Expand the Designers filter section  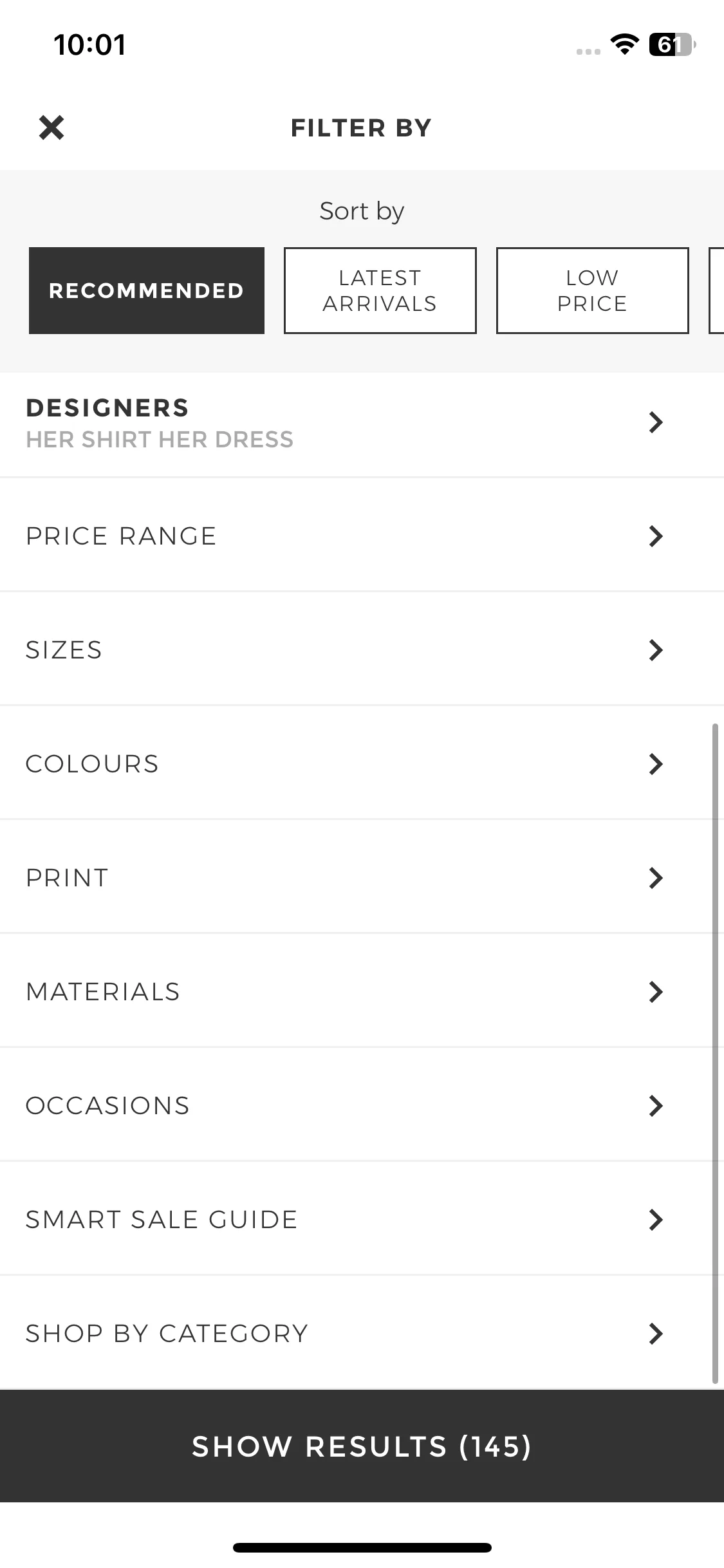pyautogui.click(x=362, y=424)
